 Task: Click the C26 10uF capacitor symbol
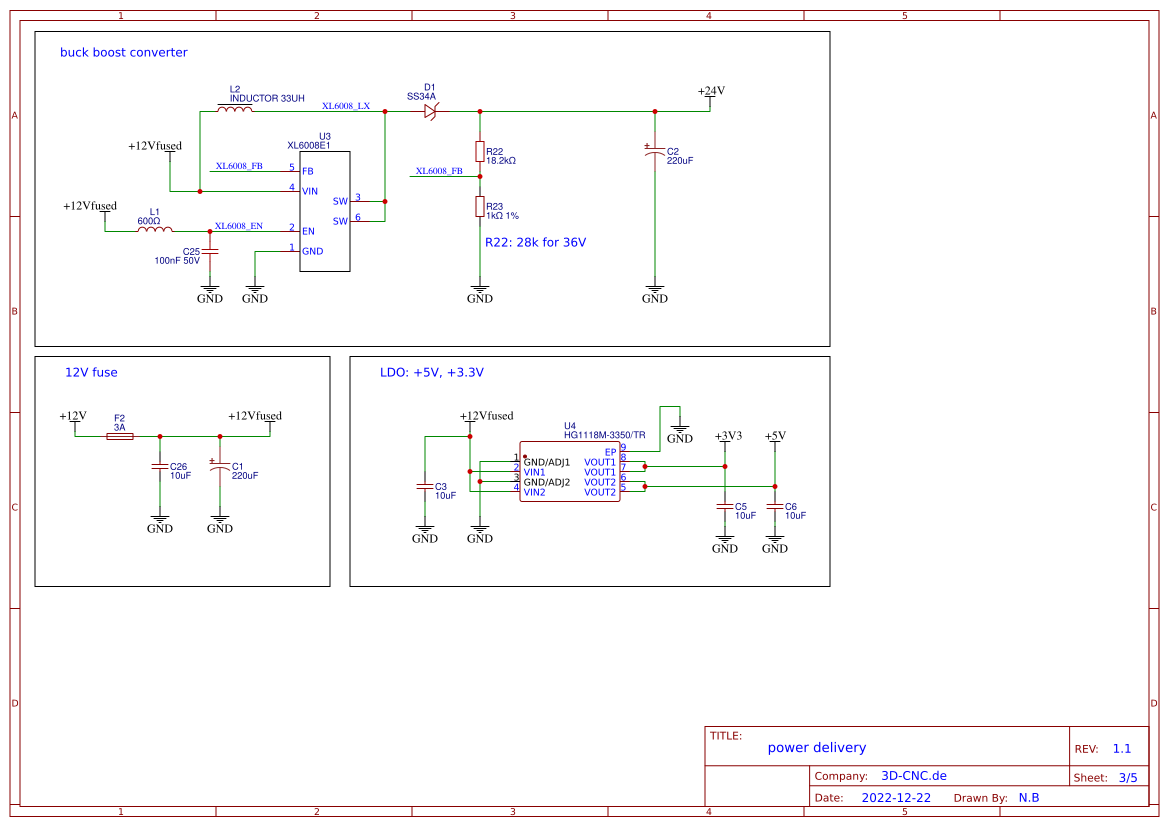point(158,466)
